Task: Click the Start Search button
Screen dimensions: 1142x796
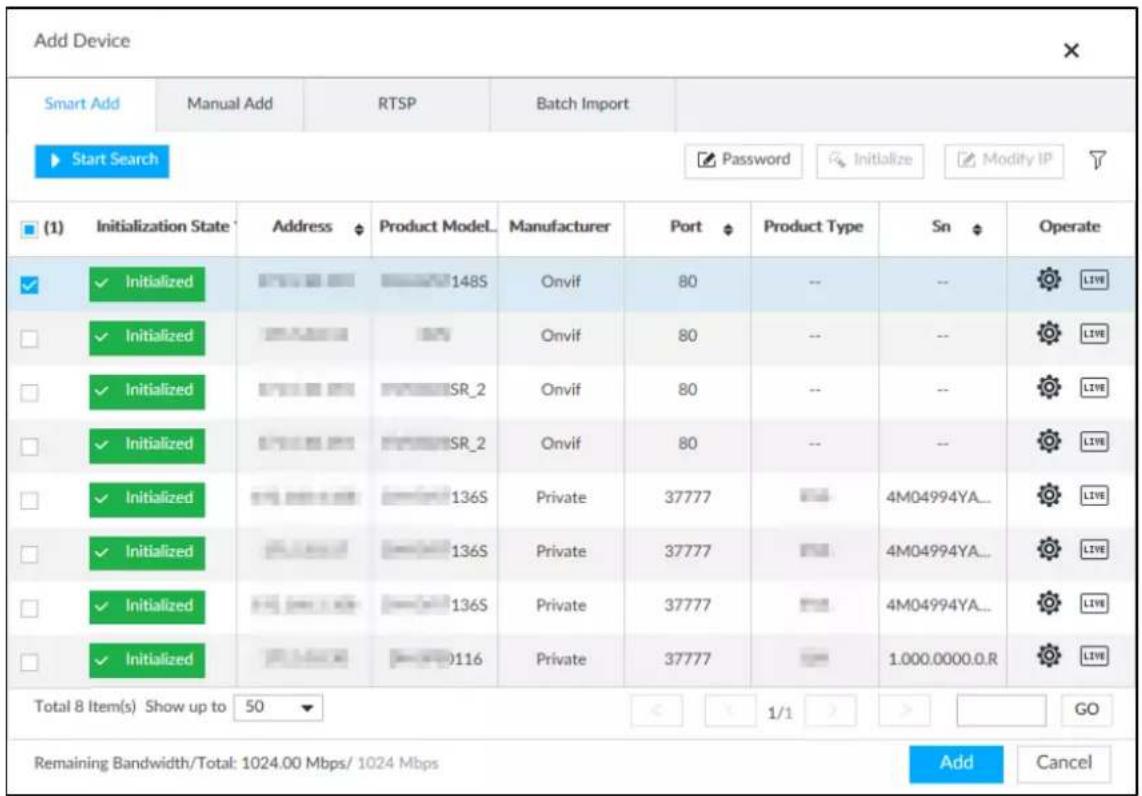Action: (102, 160)
